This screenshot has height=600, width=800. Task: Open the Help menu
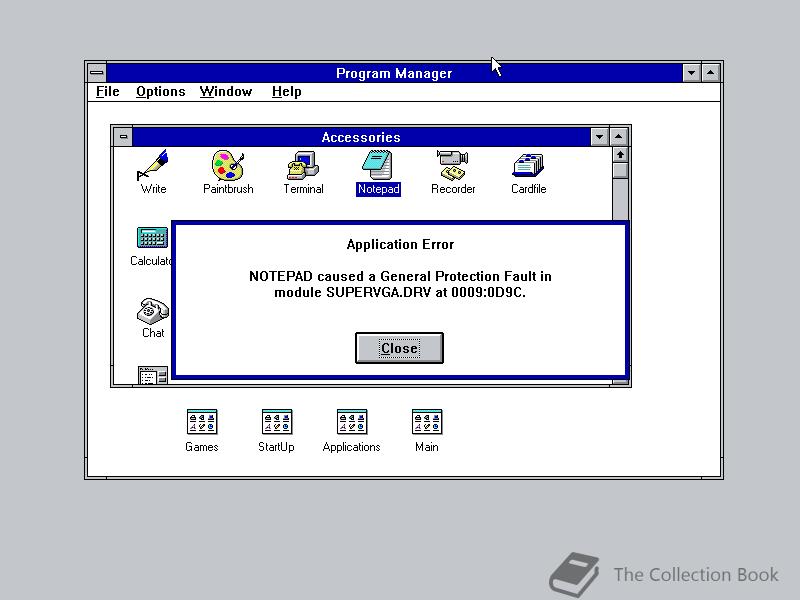286,92
